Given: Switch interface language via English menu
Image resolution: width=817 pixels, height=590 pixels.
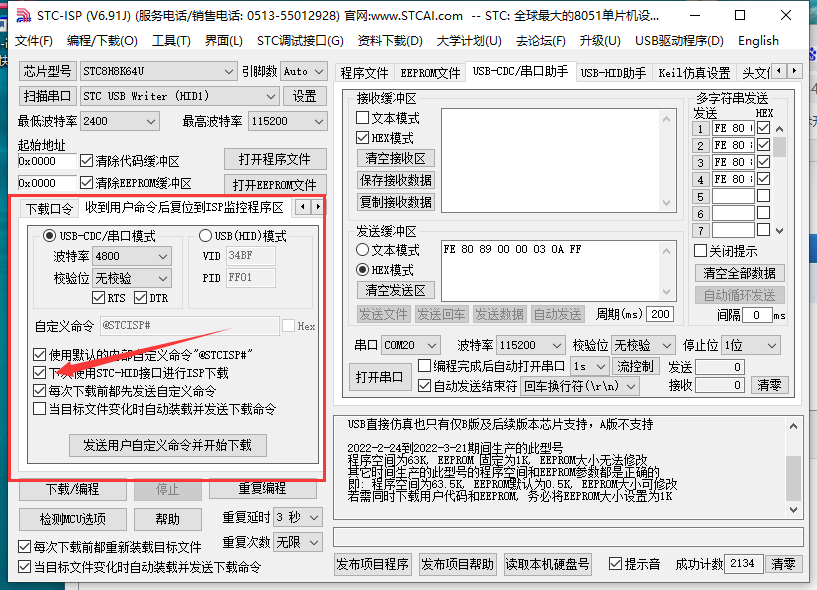Looking at the screenshot, I should tap(758, 41).
